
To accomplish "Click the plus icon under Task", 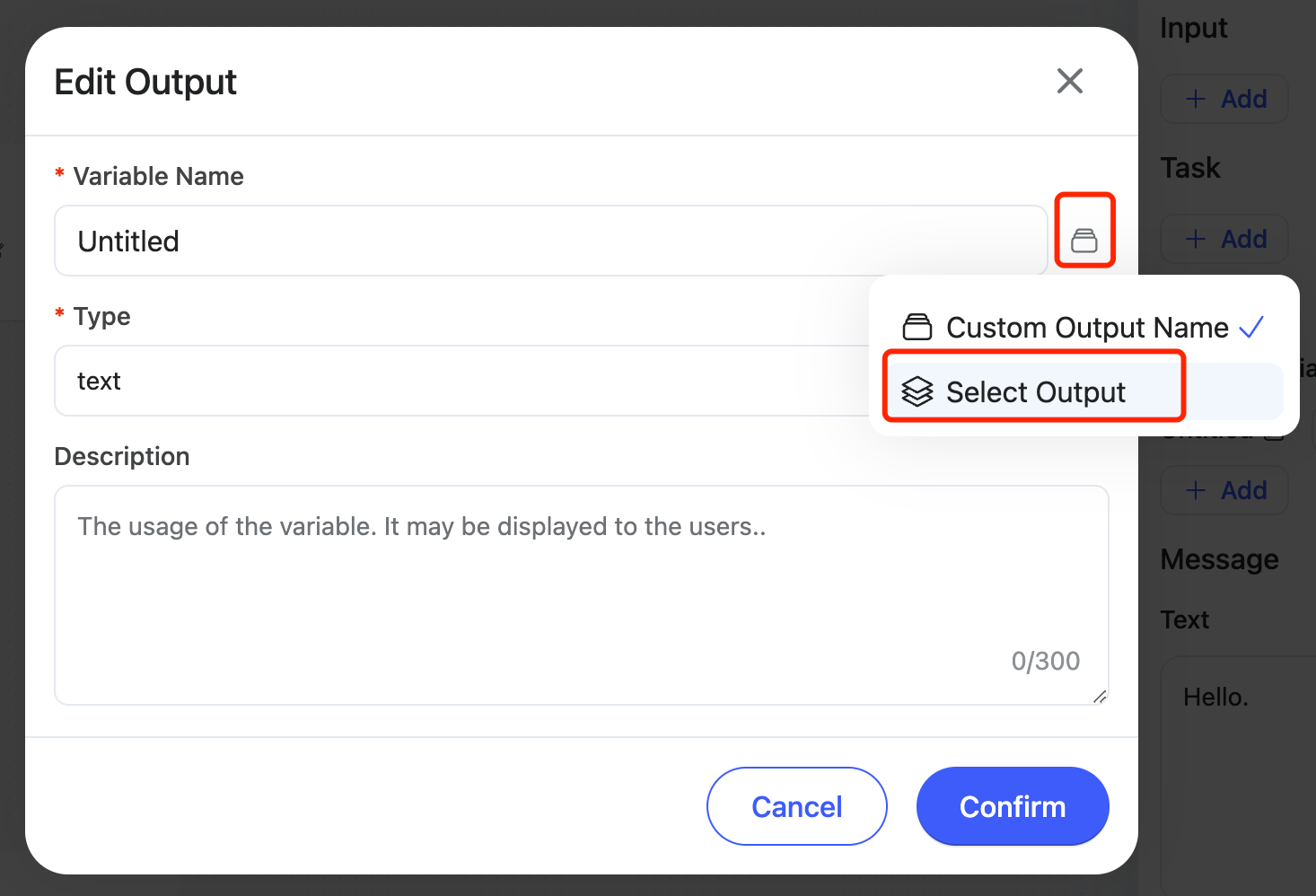I will [x=1196, y=239].
